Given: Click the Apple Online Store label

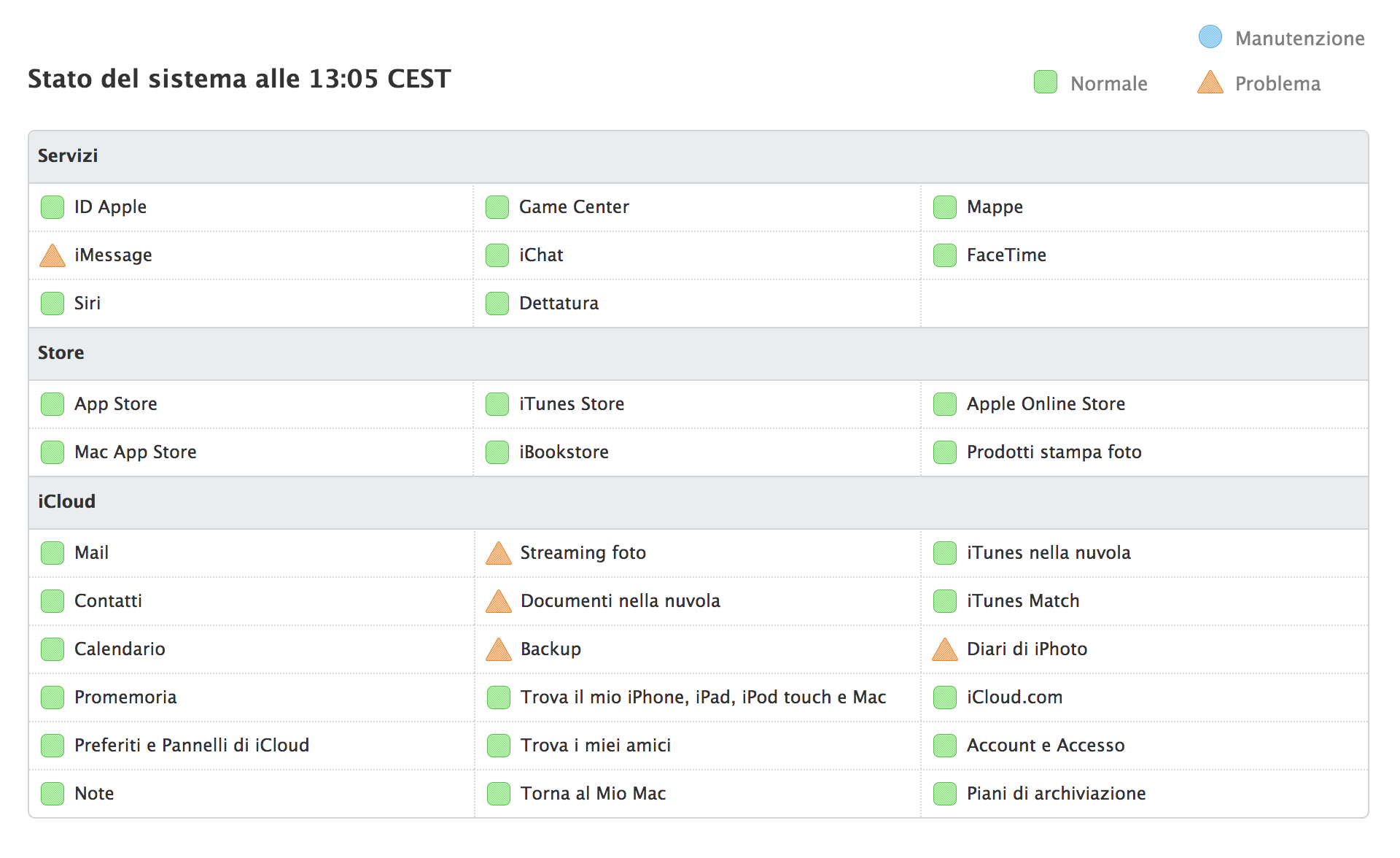Looking at the screenshot, I should coord(1046,404).
